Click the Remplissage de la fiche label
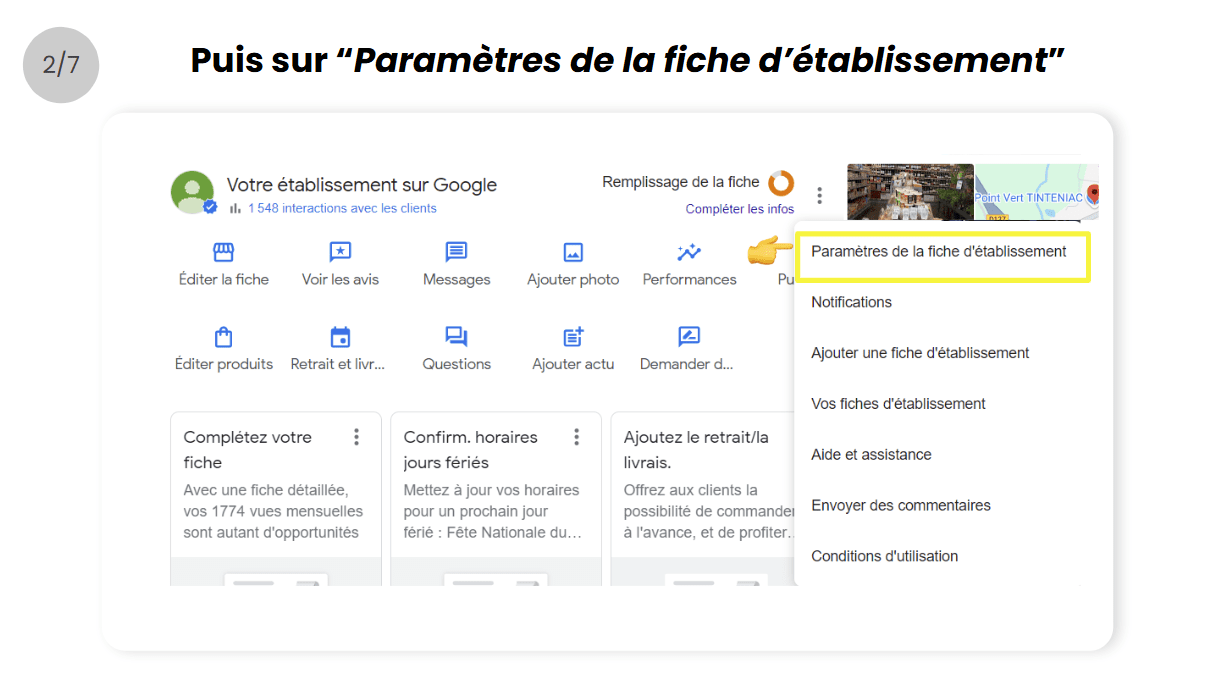1208x676 pixels. coord(681,182)
